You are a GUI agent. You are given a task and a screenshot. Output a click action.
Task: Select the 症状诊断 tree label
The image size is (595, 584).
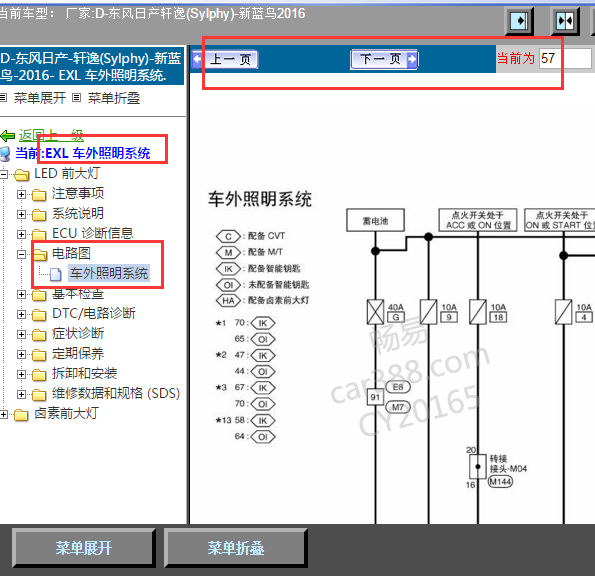(x=78, y=334)
